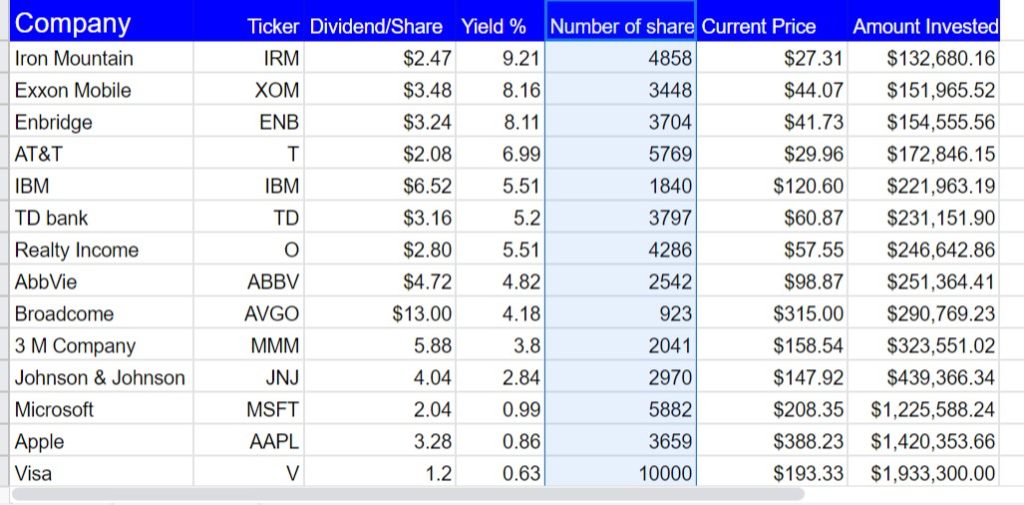Click the Number of share header
This screenshot has height=505, width=1024.
(620, 22)
